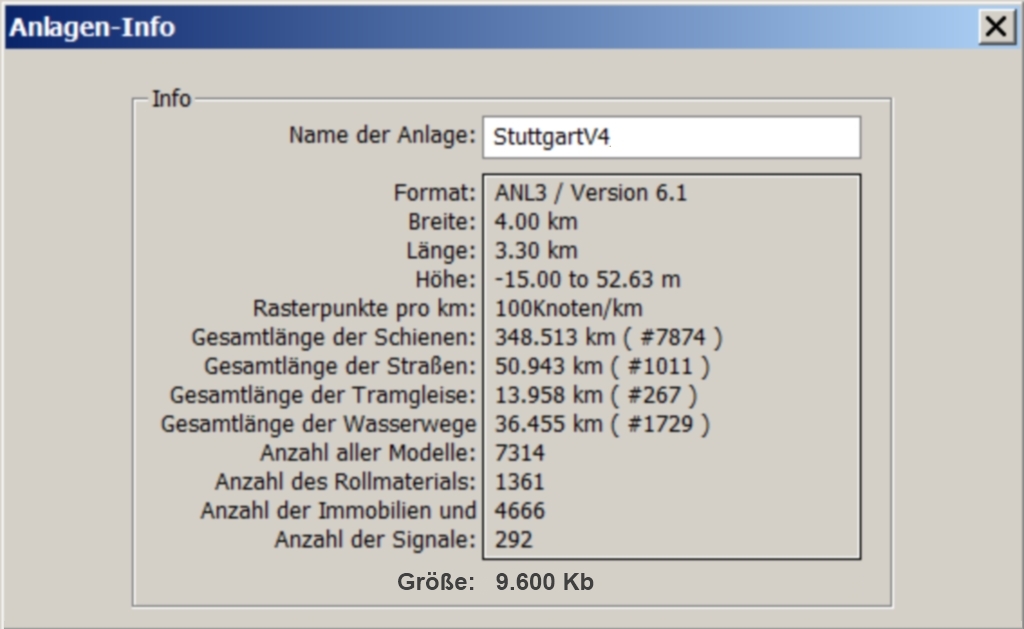Click the 'Gesamtlänge der Tramgleise:' label
Viewport: 1024px width, 629px height.
(323, 395)
